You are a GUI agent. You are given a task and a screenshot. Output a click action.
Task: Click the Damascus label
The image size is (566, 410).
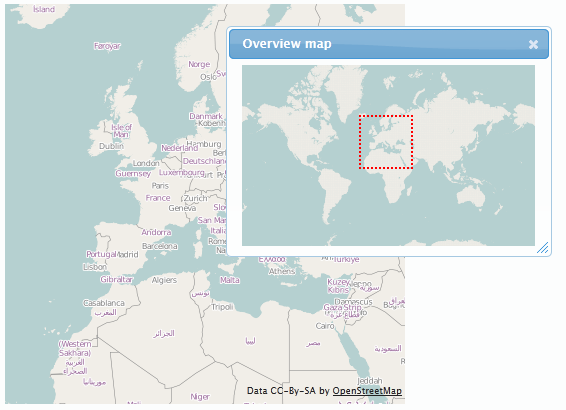pyautogui.click(x=353, y=301)
